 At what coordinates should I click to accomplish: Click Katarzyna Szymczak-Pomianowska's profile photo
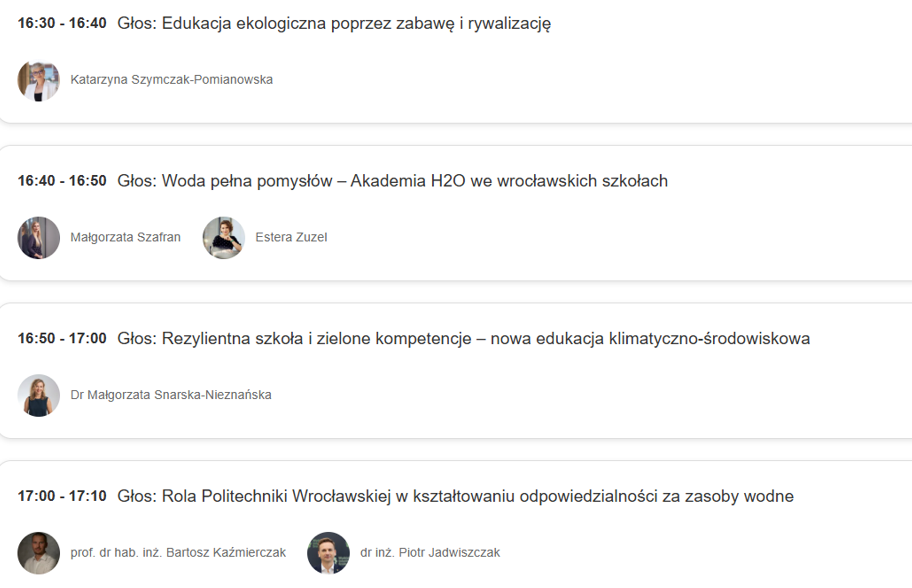39,80
